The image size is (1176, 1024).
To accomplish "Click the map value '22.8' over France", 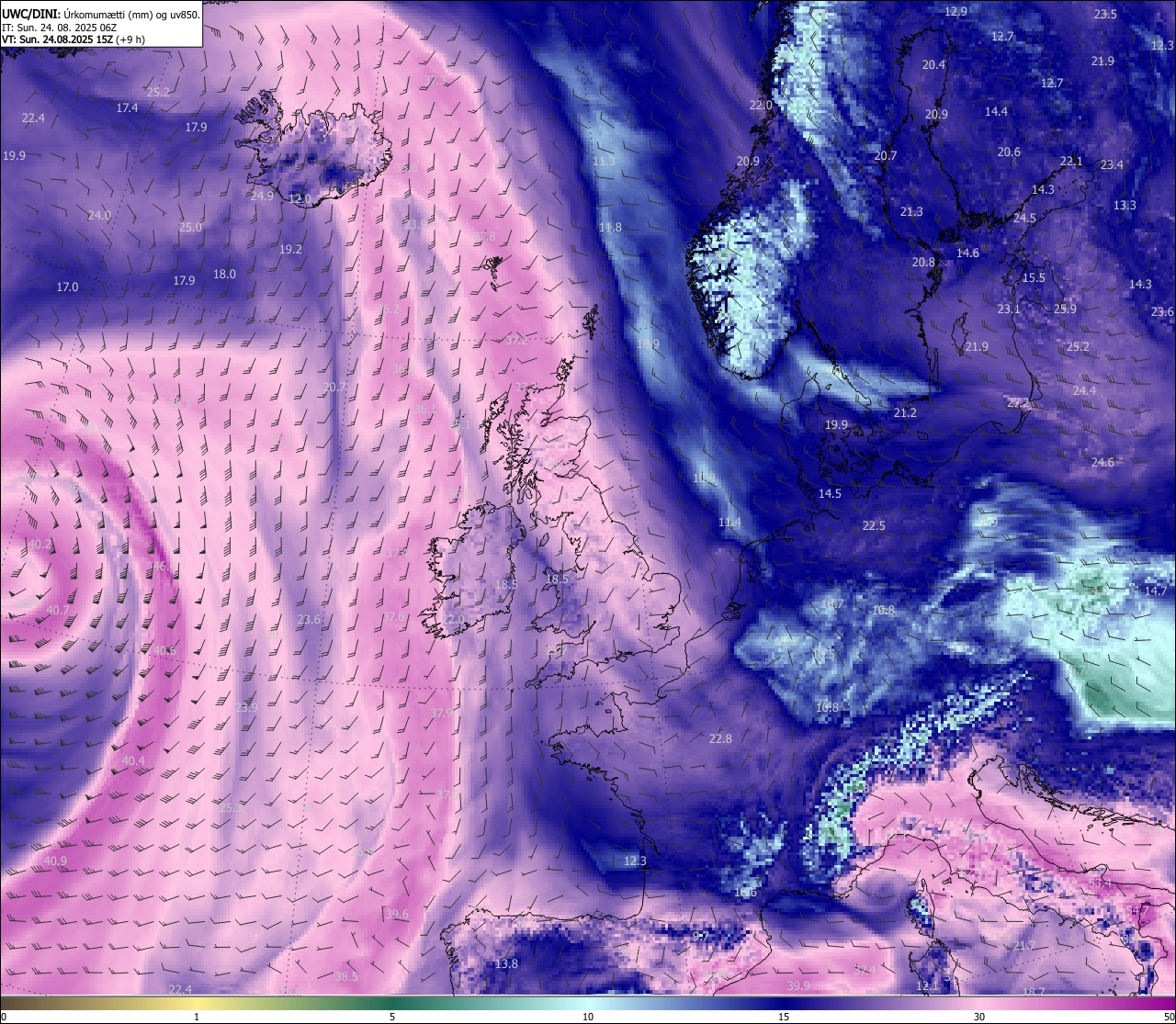I will tap(720, 738).
